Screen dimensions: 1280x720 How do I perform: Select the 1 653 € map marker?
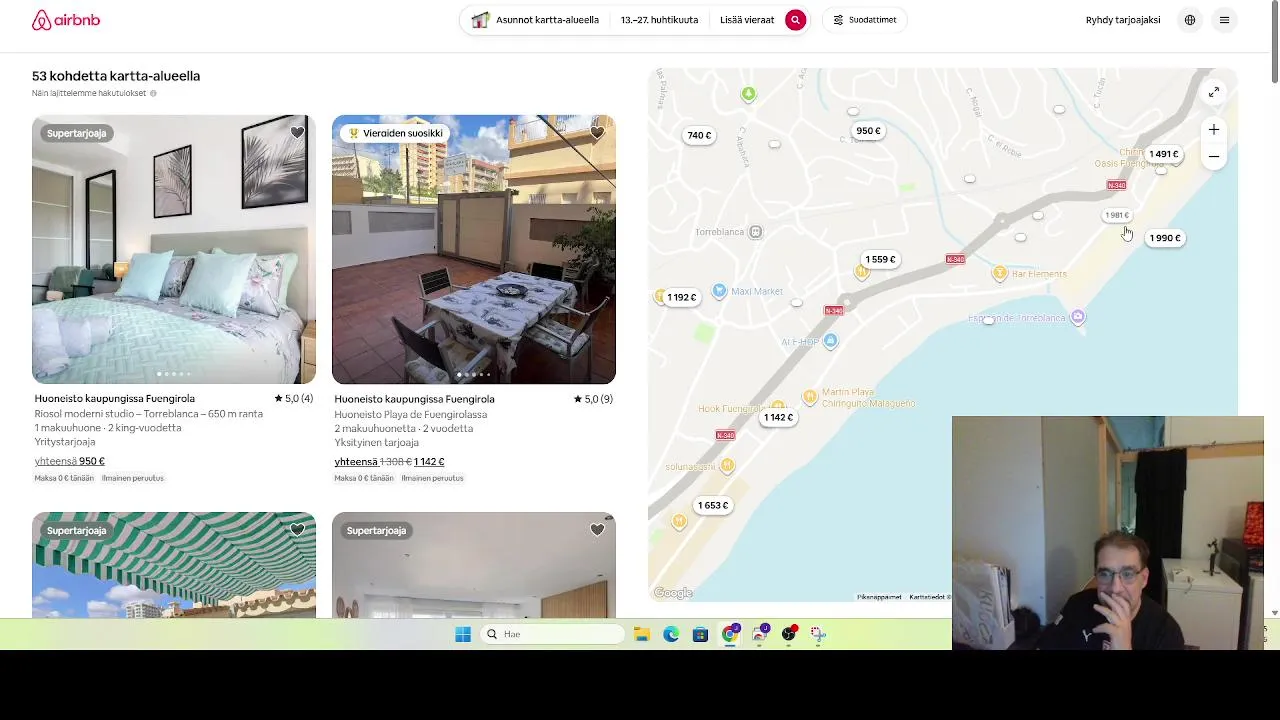pyautogui.click(x=713, y=505)
